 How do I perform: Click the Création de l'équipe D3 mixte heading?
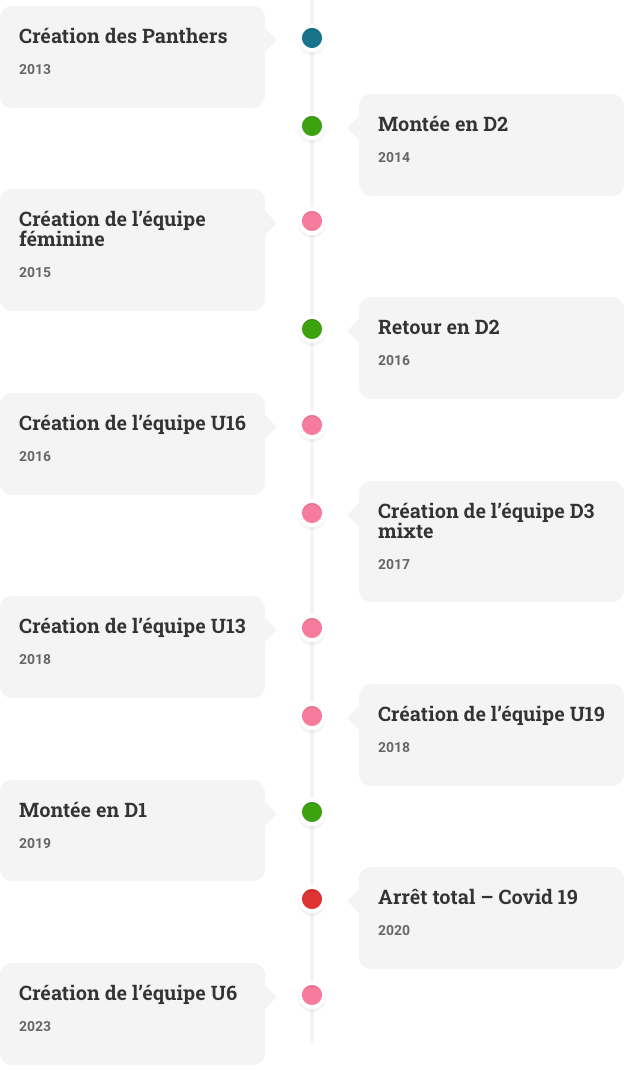pos(486,521)
